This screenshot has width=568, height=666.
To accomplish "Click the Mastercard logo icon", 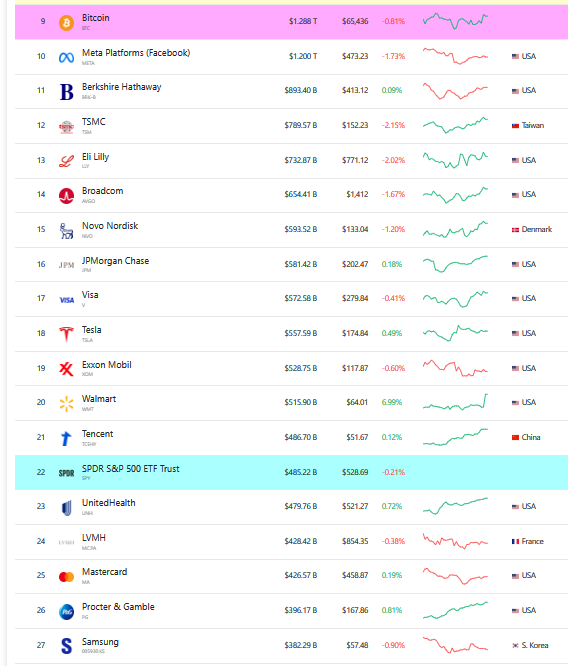I will pos(66,577).
